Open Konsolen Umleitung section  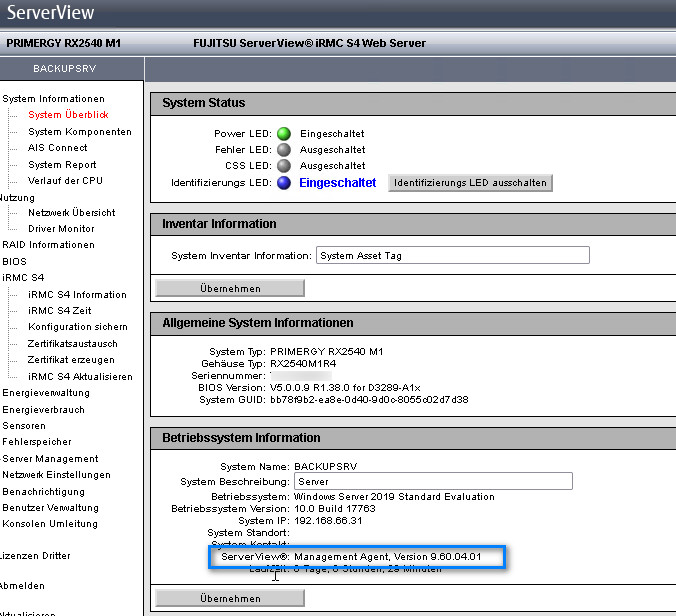tap(50, 524)
